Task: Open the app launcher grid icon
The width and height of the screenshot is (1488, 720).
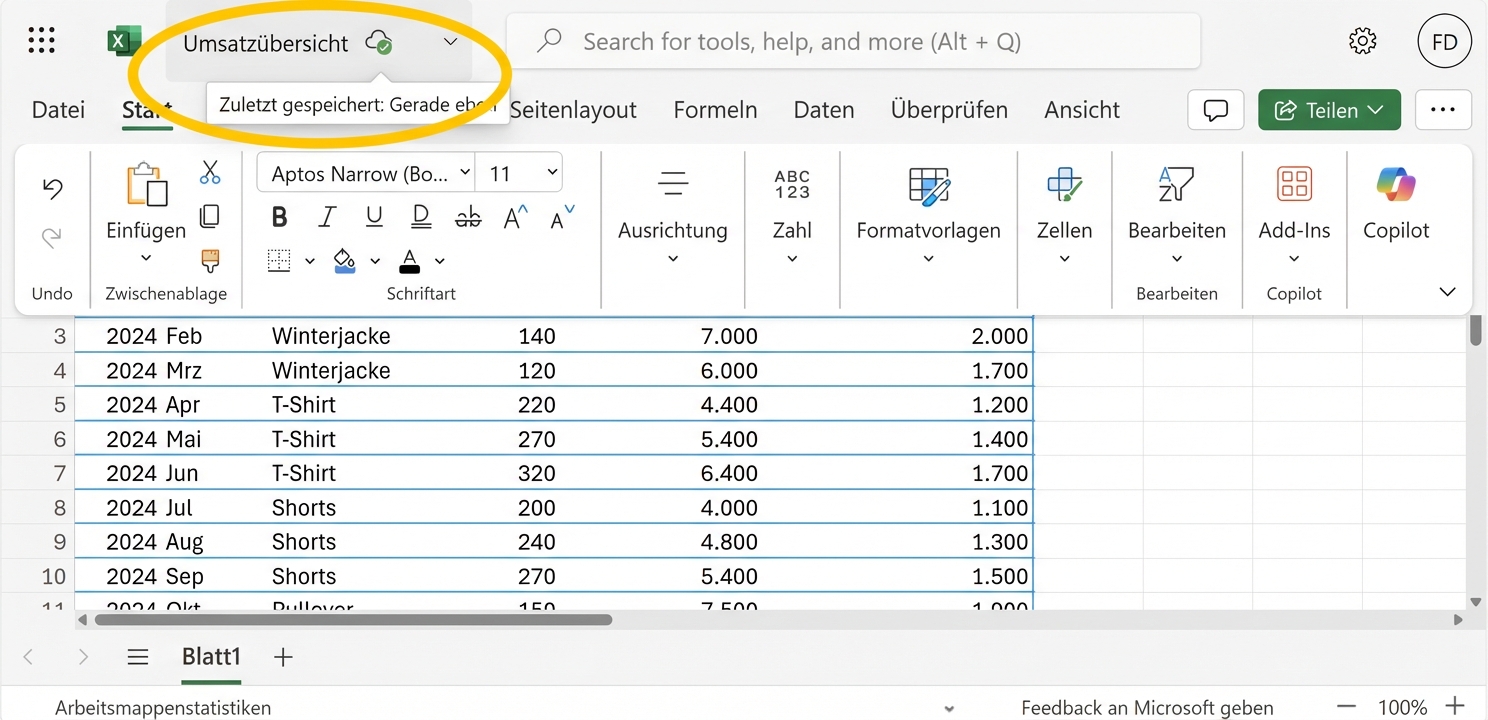Action: click(41, 40)
